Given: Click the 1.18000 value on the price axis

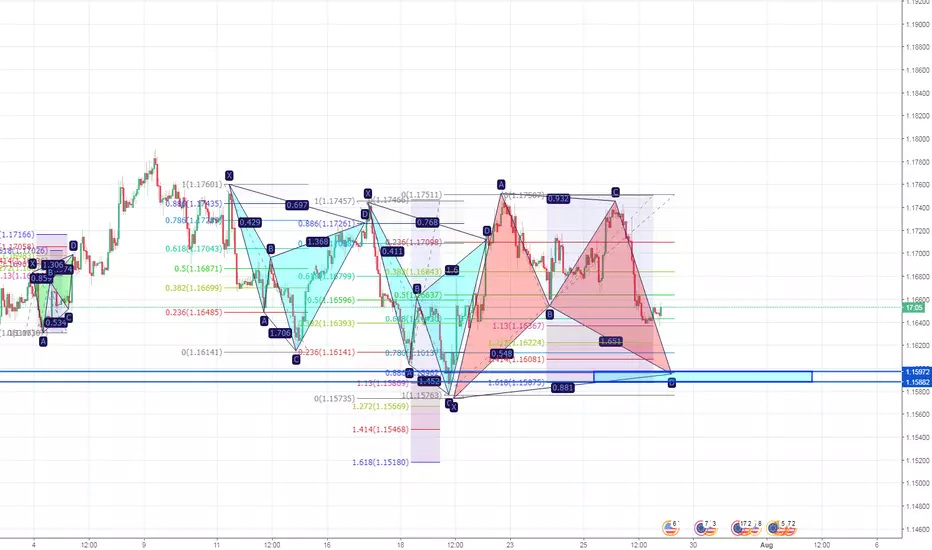Looking at the screenshot, I should click(x=918, y=139).
